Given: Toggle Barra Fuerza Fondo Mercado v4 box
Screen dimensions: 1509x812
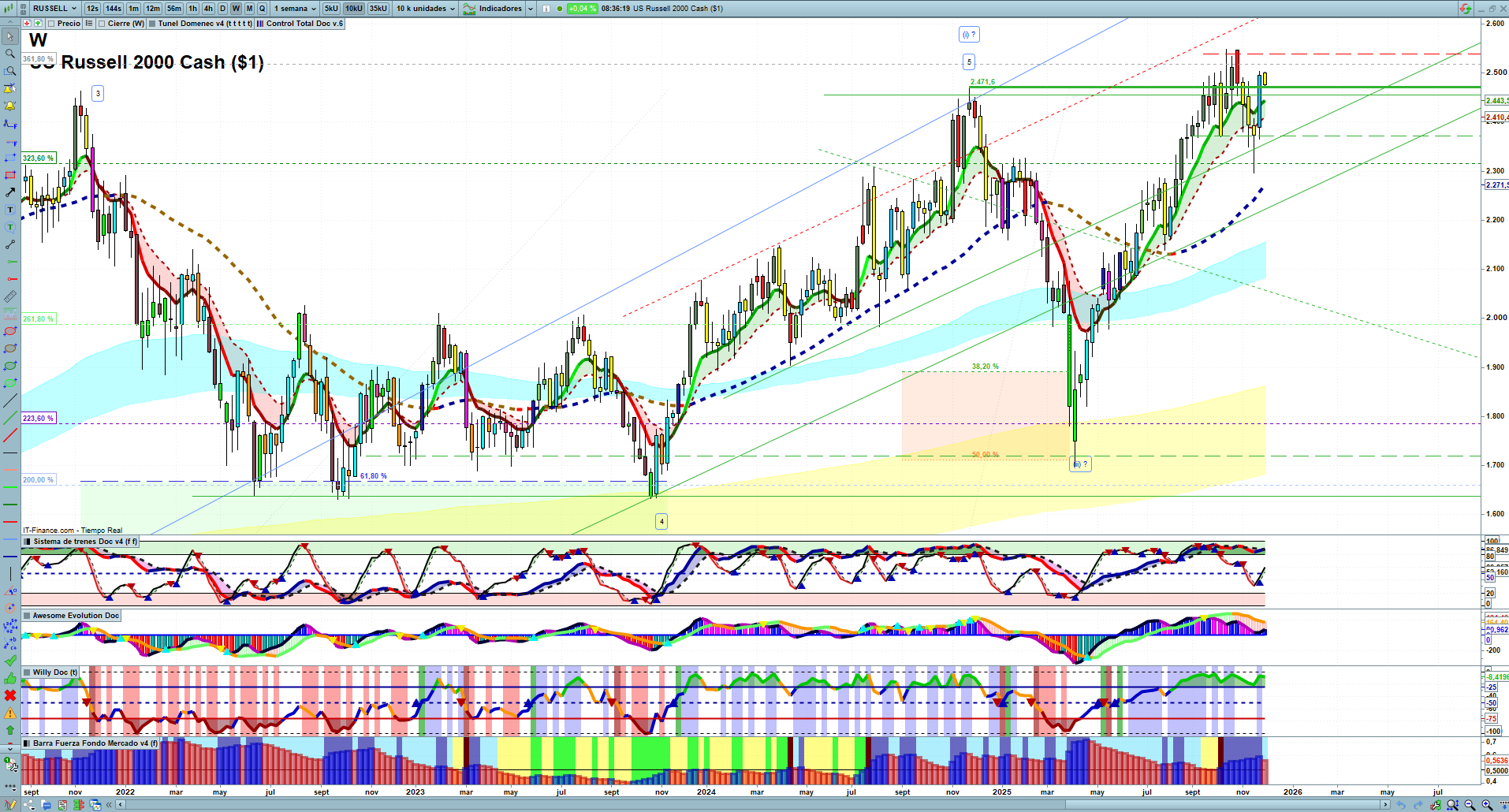Looking at the screenshot, I should (28, 743).
